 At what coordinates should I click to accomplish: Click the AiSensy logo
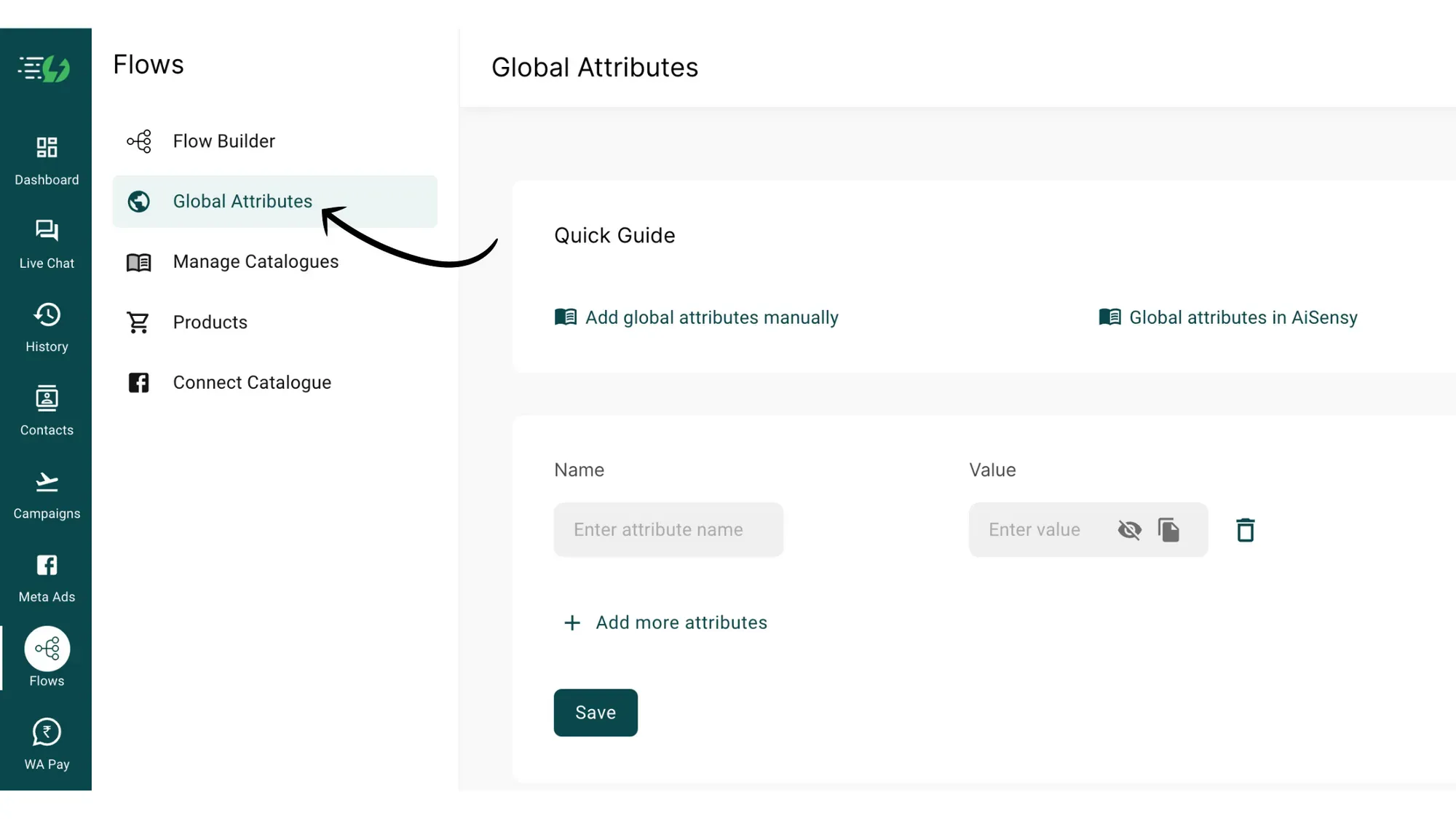(x=44, y=68)
